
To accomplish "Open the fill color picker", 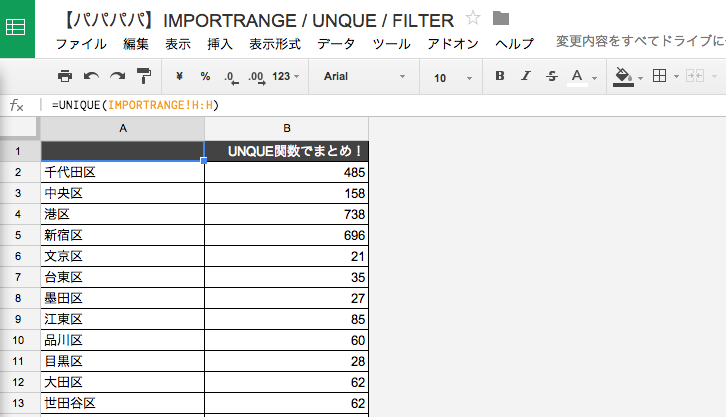I will tap(623, 77).
